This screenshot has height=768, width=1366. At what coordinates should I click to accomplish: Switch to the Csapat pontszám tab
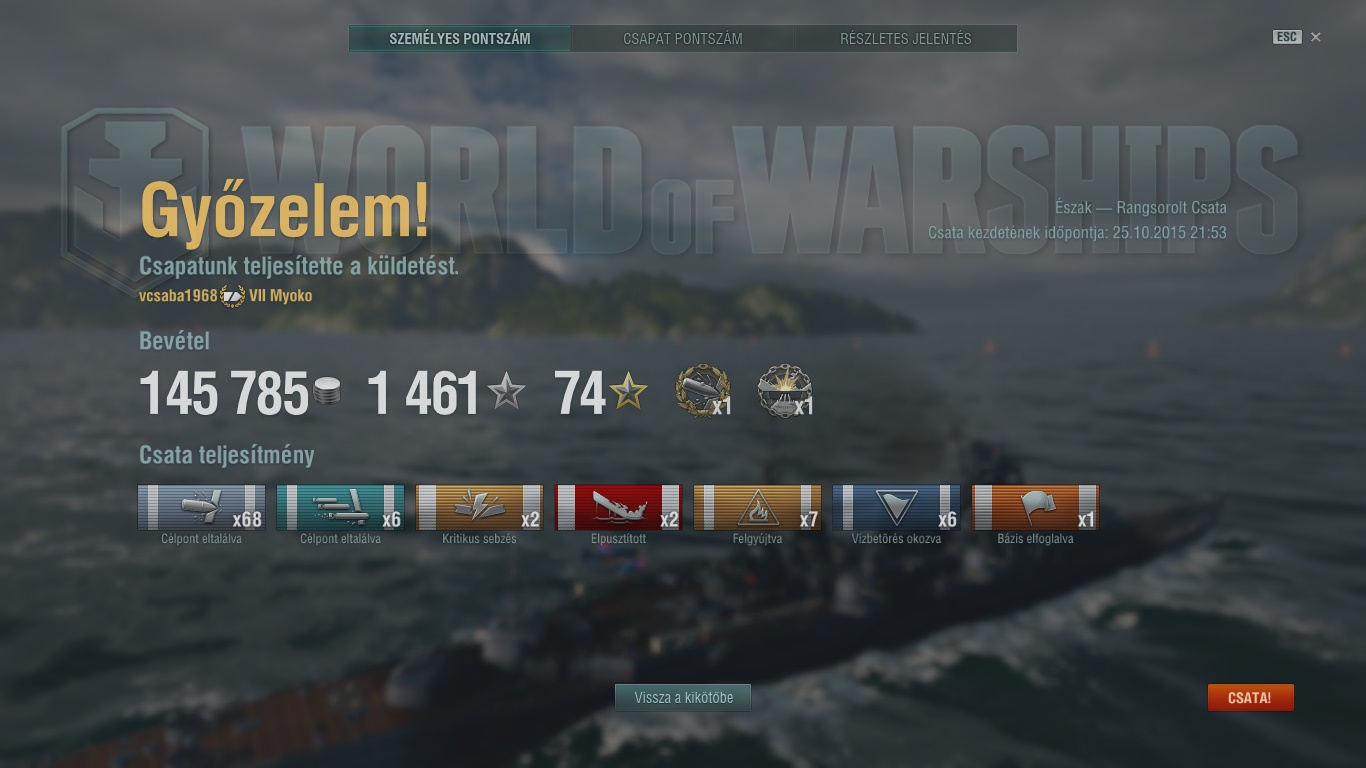[x=683, y=39]
